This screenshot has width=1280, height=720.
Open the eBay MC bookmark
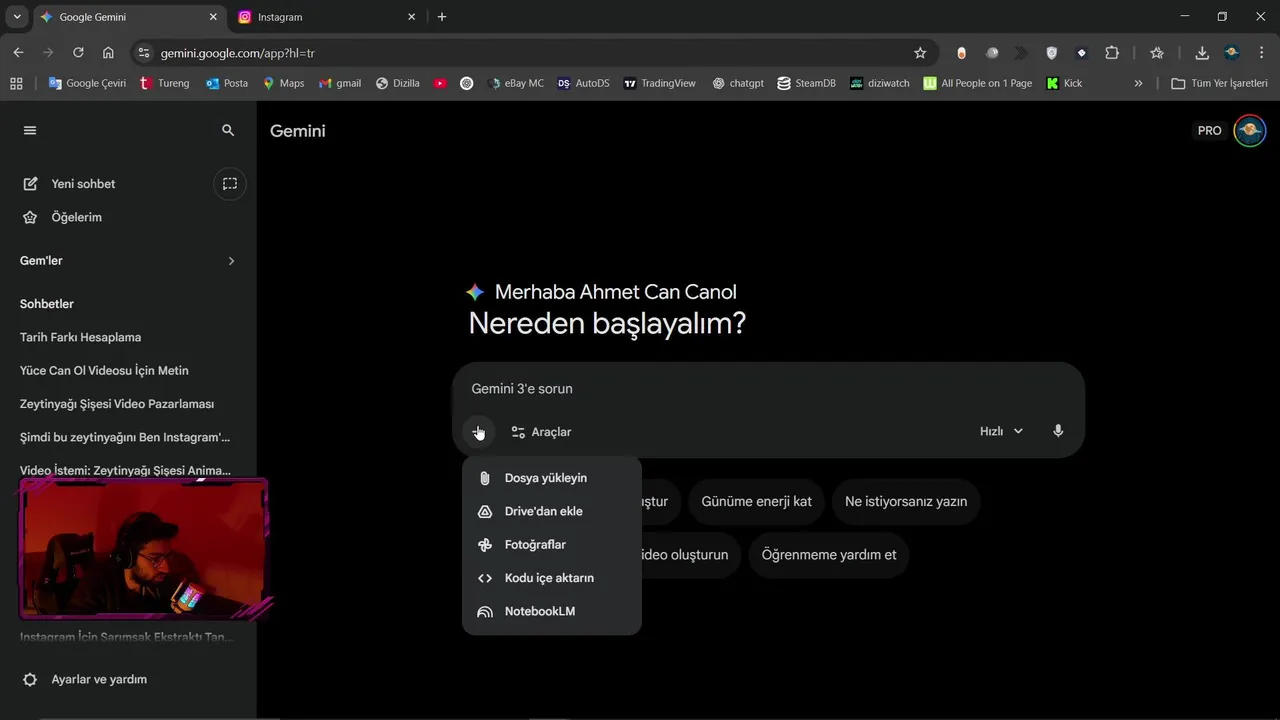516,83
